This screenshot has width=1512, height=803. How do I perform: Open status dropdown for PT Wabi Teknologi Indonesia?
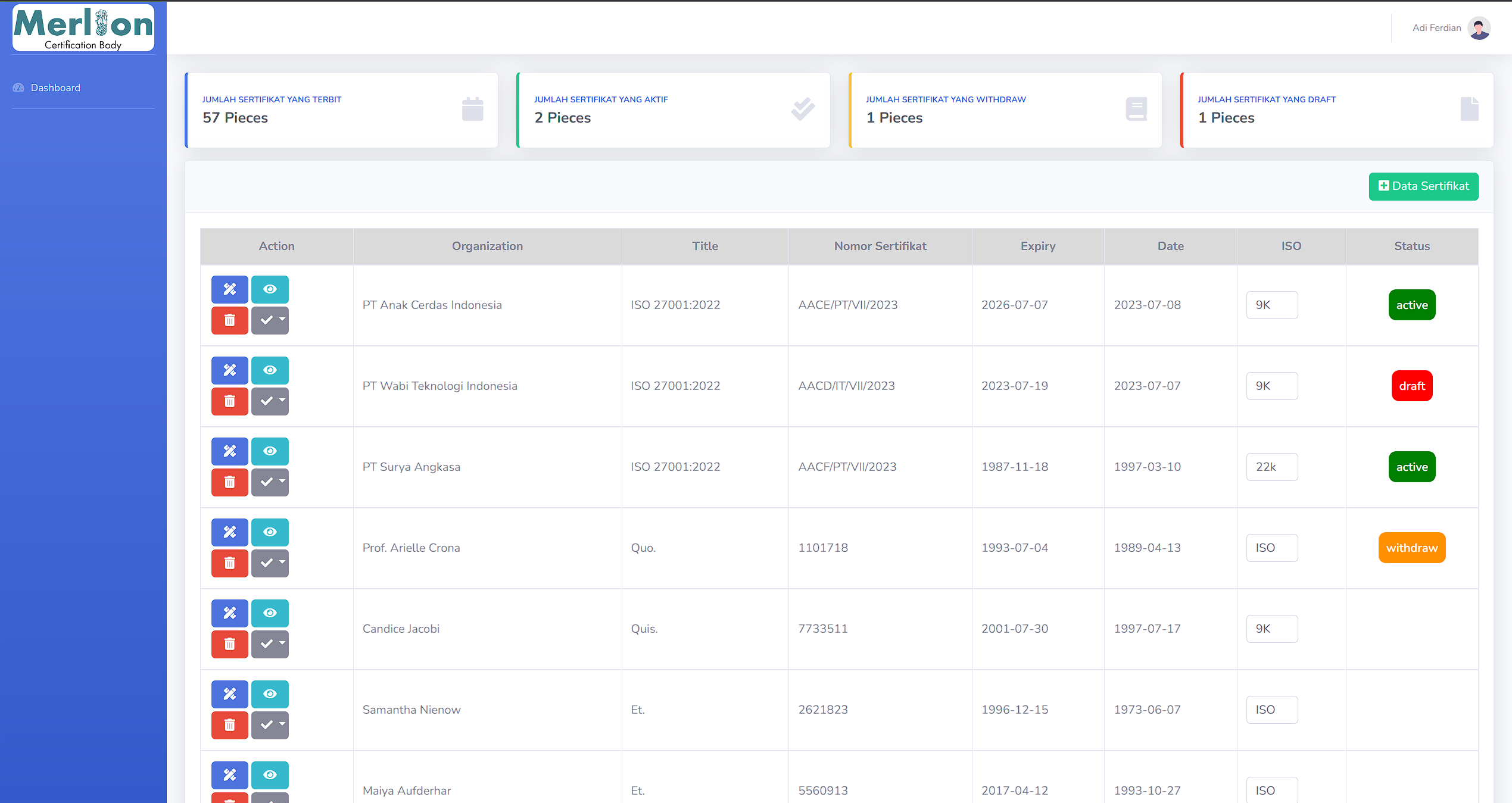[x=270, y=401]
